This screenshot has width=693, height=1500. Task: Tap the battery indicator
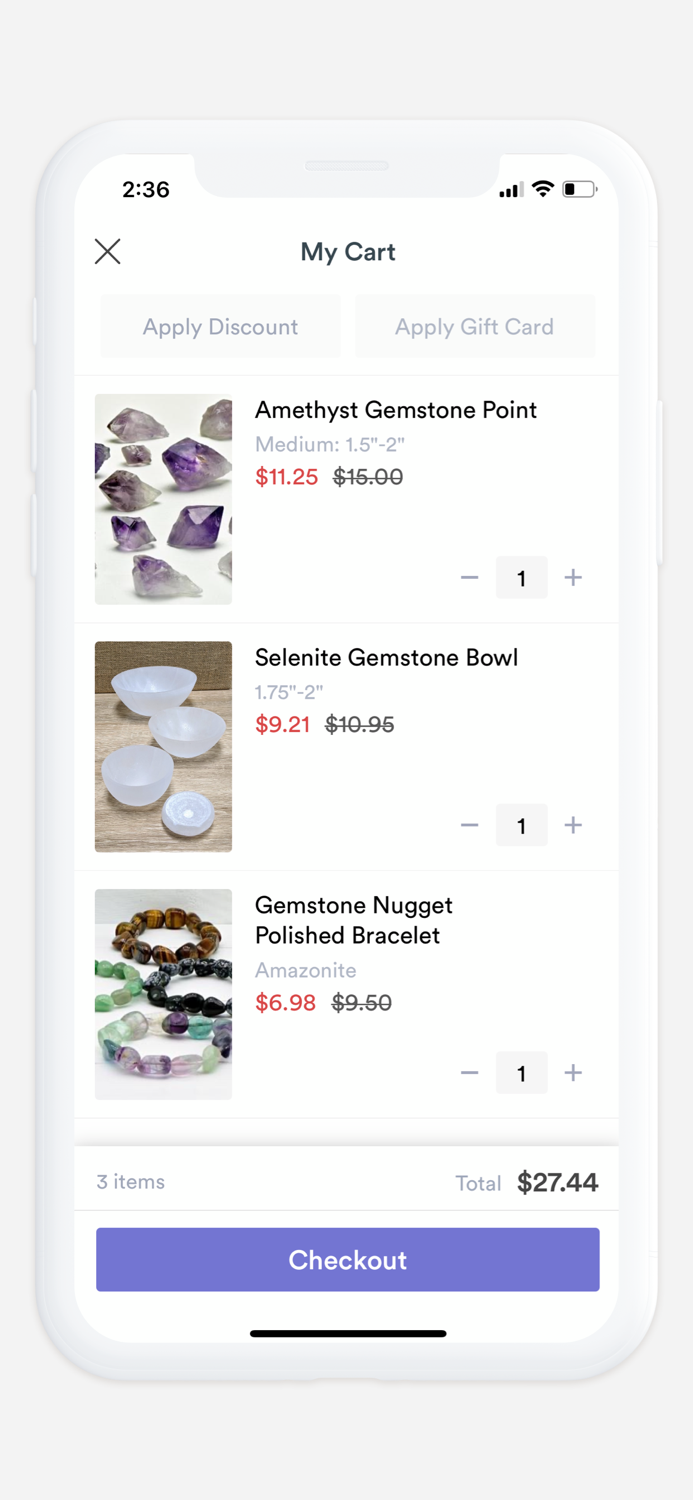(580, 188)
